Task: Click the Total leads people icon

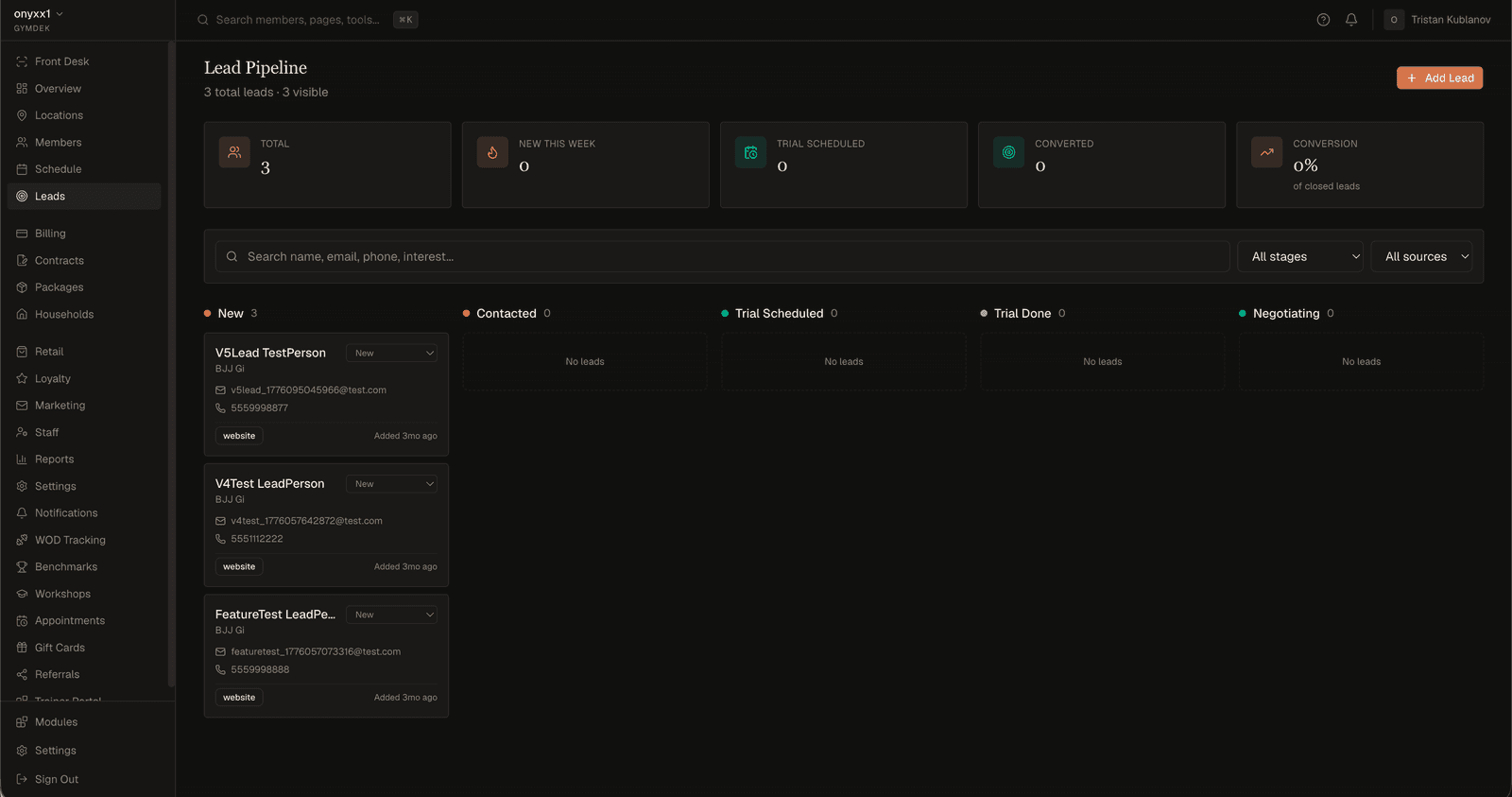Action: coord(234,152)
